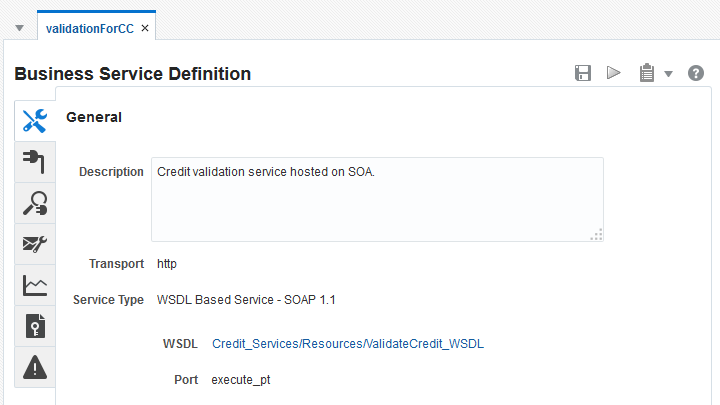Open the Message Handling tab (envelope wrench icon)
This screenshot has height=405, width=720.
point(34,244)
